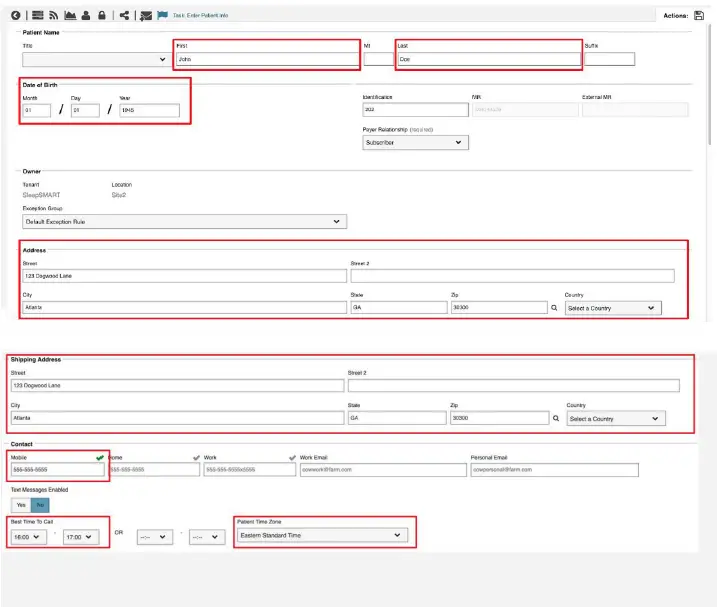Click the share icon in toolbar
This screenshot has width=717, height=607.
(123, 16)
